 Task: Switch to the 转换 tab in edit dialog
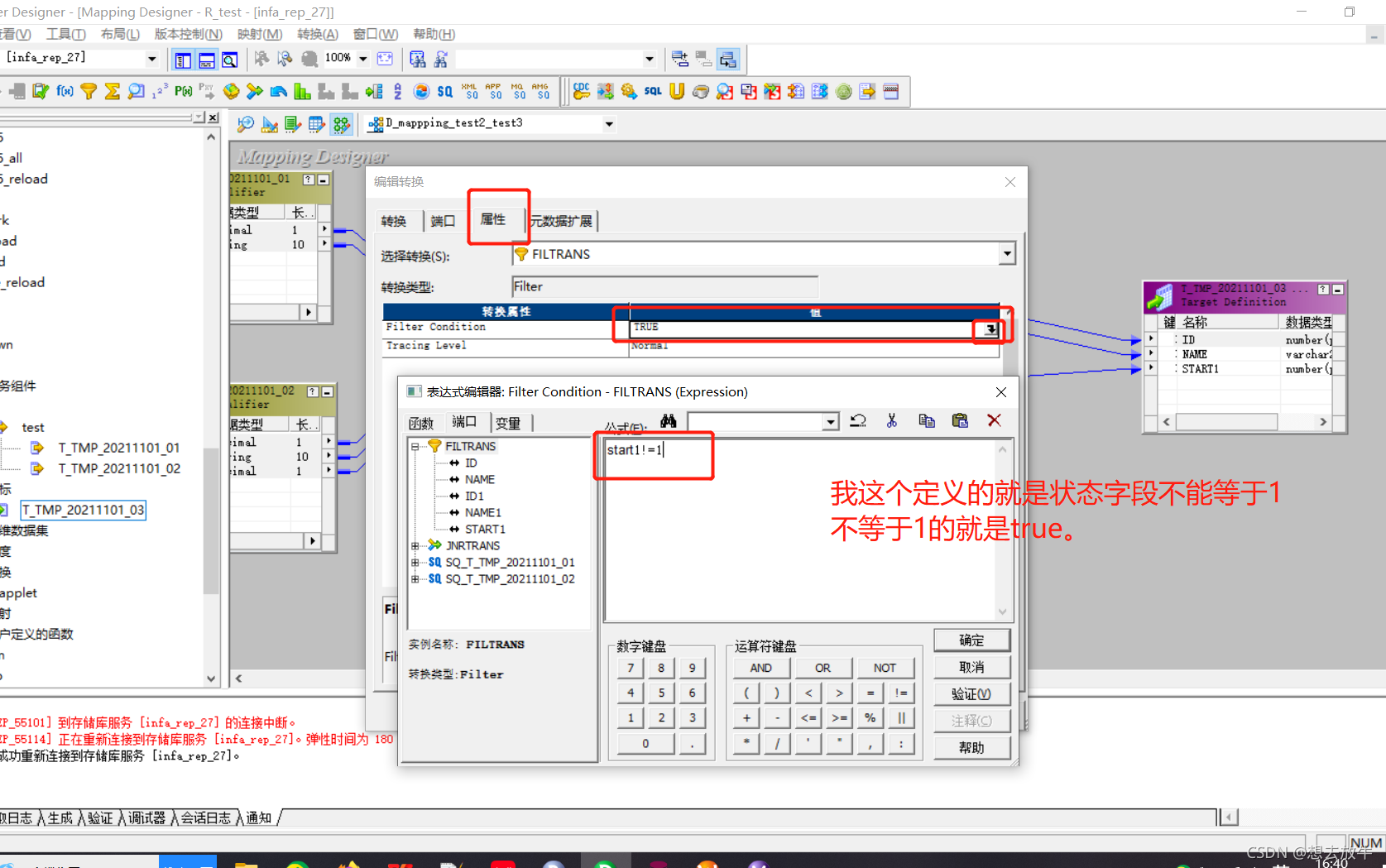point(394,221)
